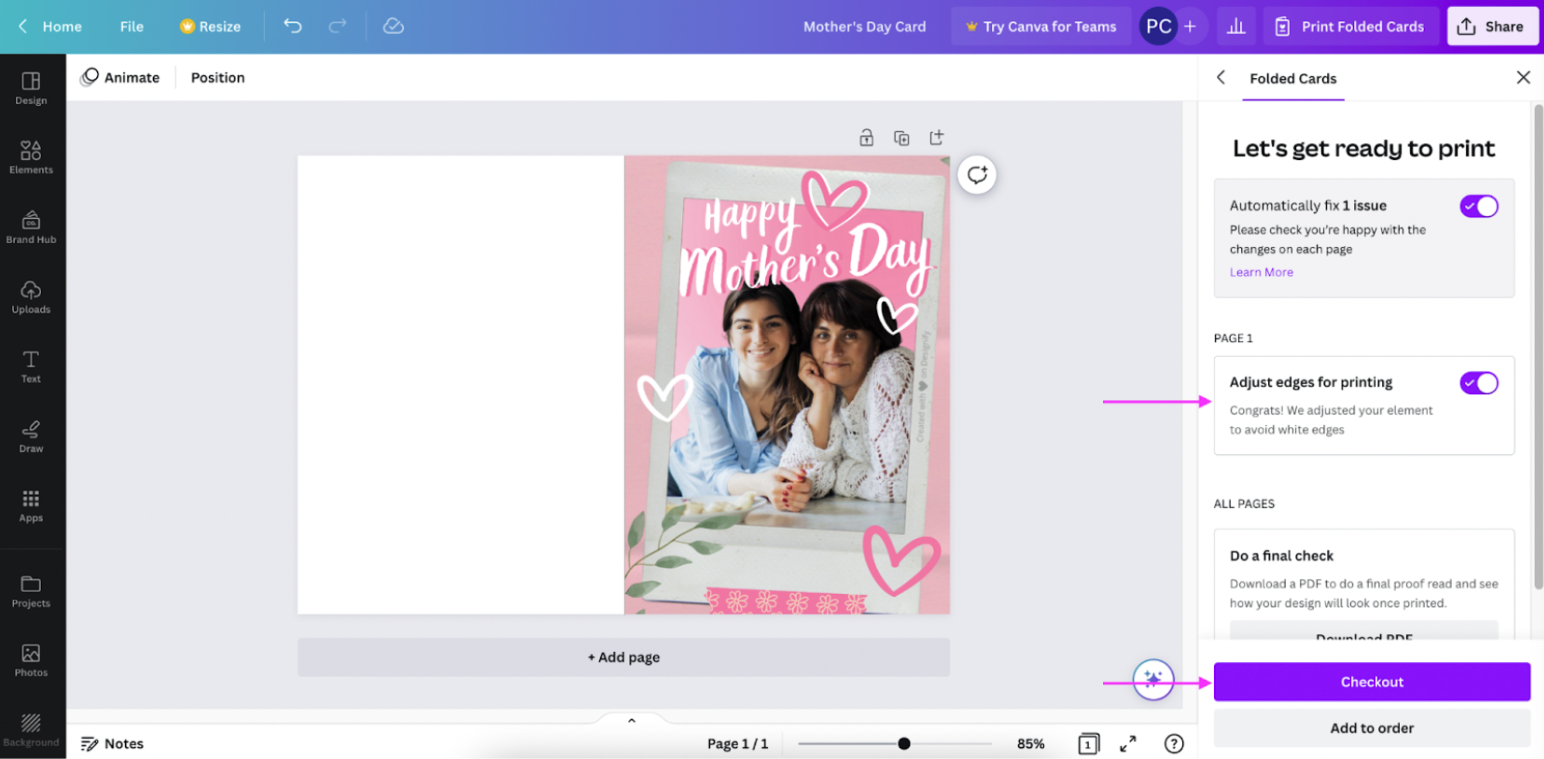The width and height of the screenshot is (1544, 759).
Task: Click the Learn More link
Action: [x=1261, y=272]
